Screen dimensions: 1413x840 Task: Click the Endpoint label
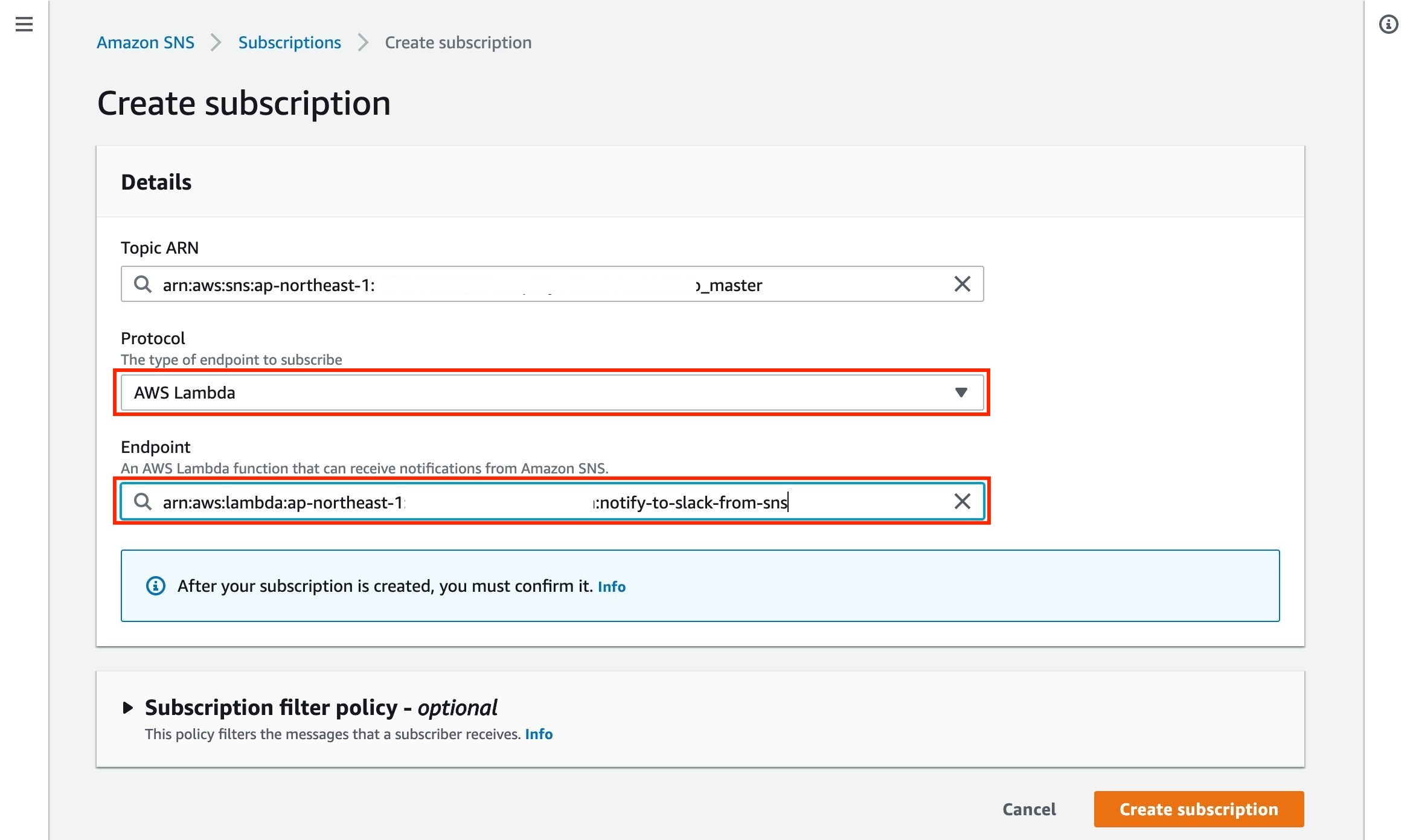pos(155,447)
